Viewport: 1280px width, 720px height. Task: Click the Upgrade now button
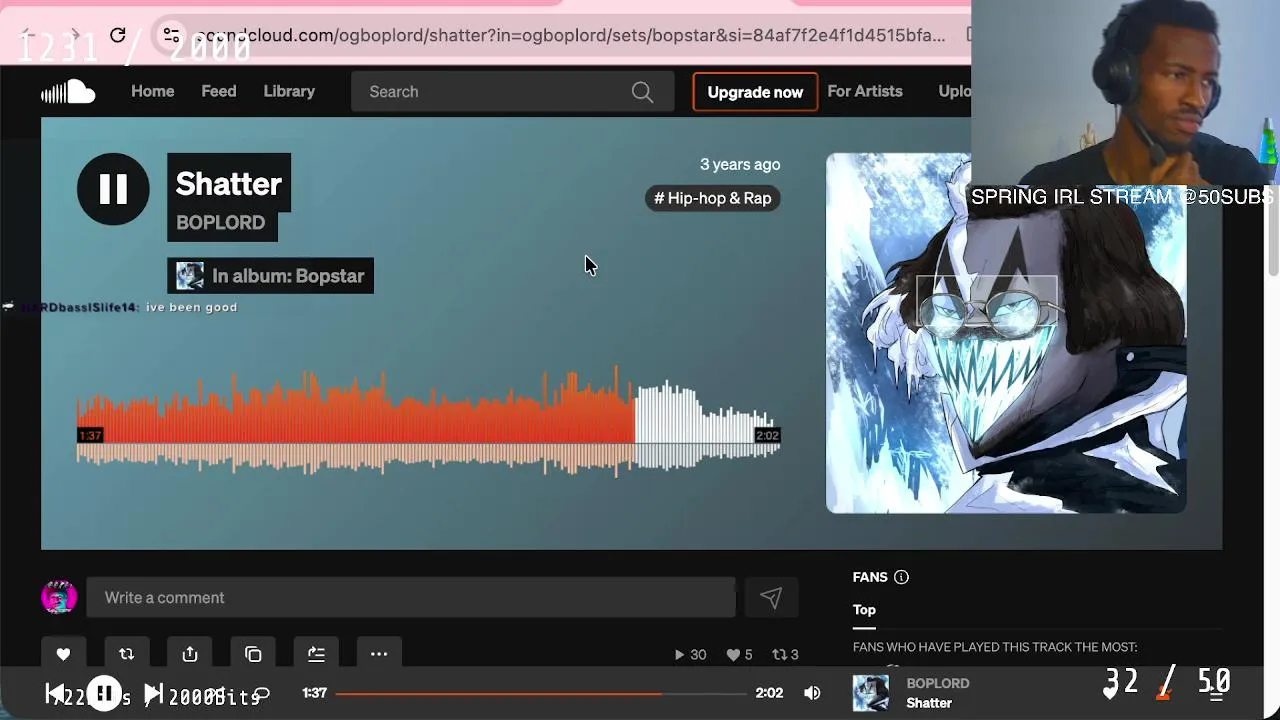[755, 92]
